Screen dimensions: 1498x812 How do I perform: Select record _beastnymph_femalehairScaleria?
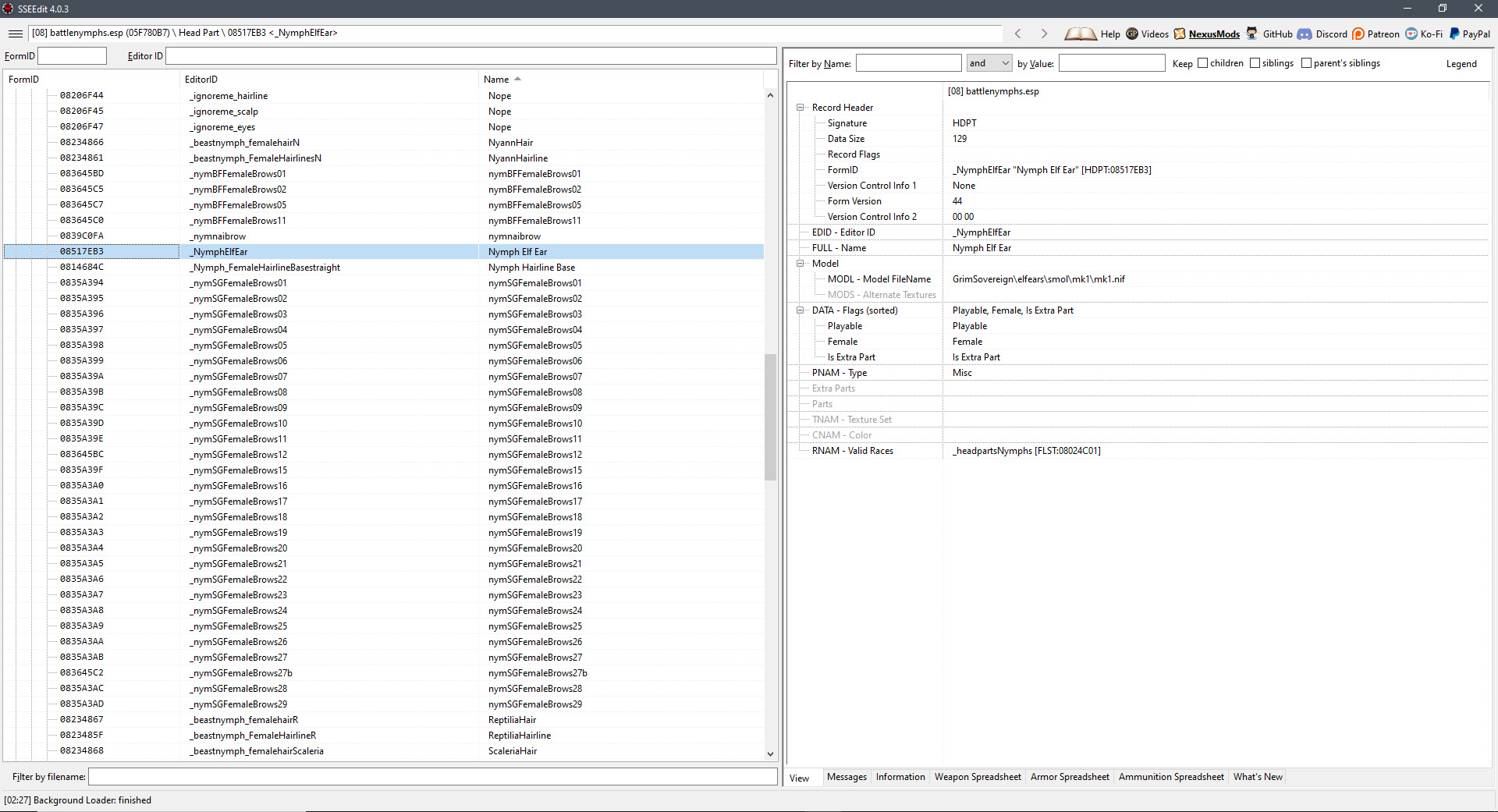(x=384, y=751)
